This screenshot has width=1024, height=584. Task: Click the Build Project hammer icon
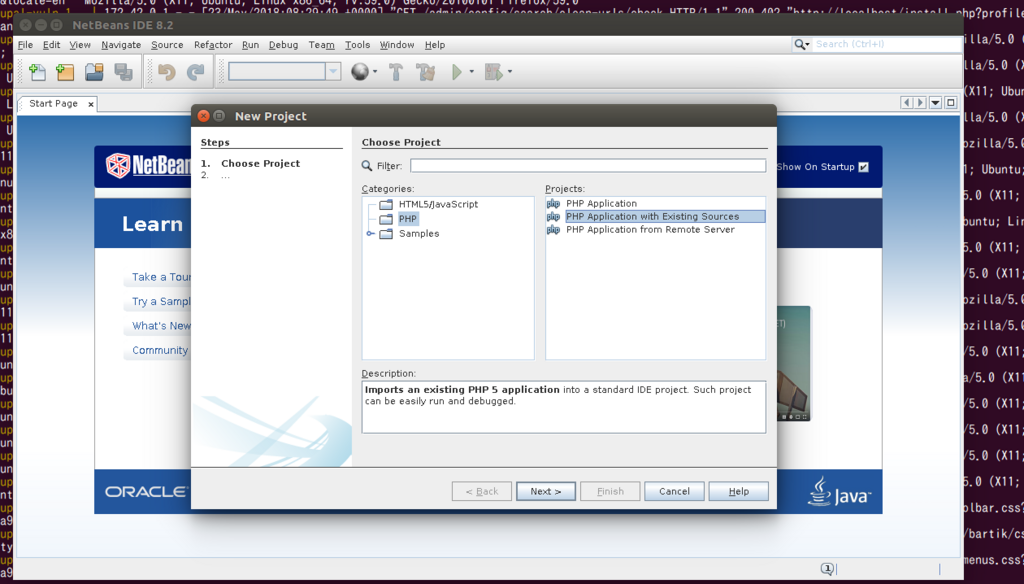(396, 71)
